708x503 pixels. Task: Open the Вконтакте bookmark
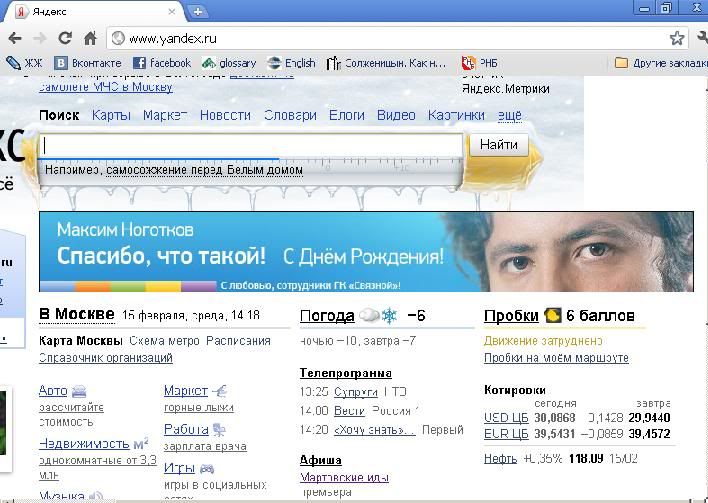(88, 63)
